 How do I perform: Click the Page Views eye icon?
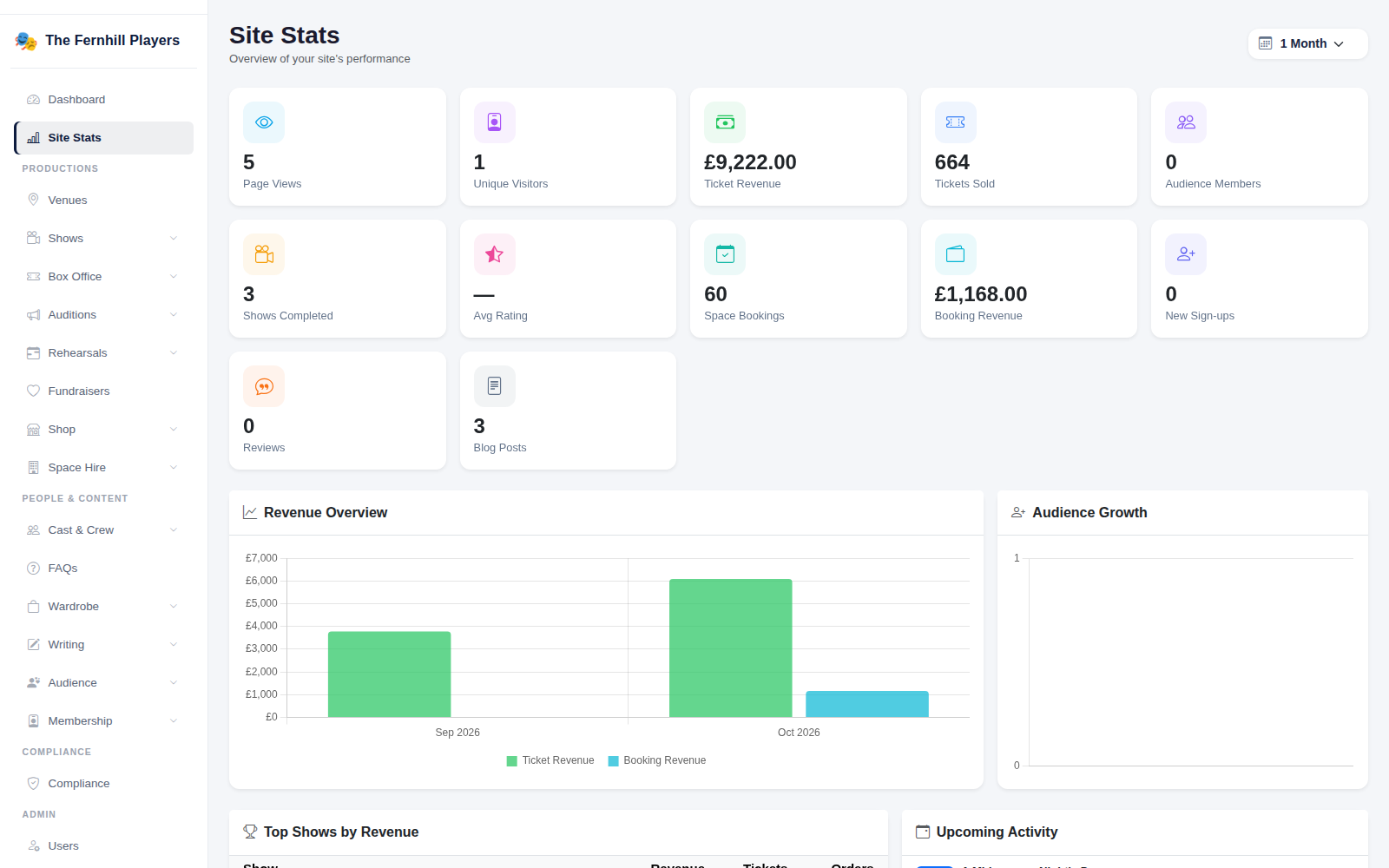tap(264, 122)
